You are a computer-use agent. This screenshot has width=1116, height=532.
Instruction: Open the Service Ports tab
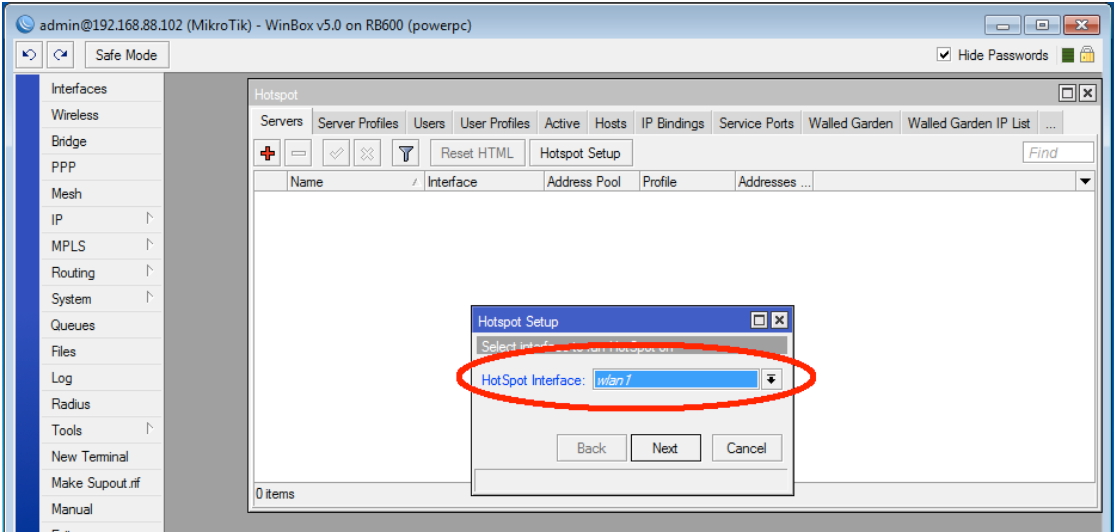(x=756, y=123)
